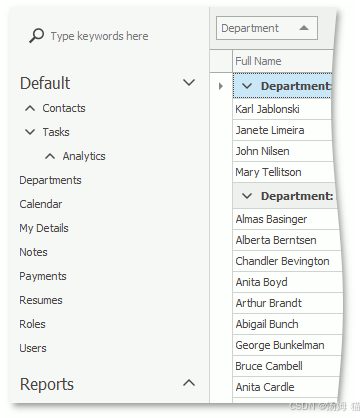
Task: Open the Tasks navigation item
Action: [x=56, y=132]
